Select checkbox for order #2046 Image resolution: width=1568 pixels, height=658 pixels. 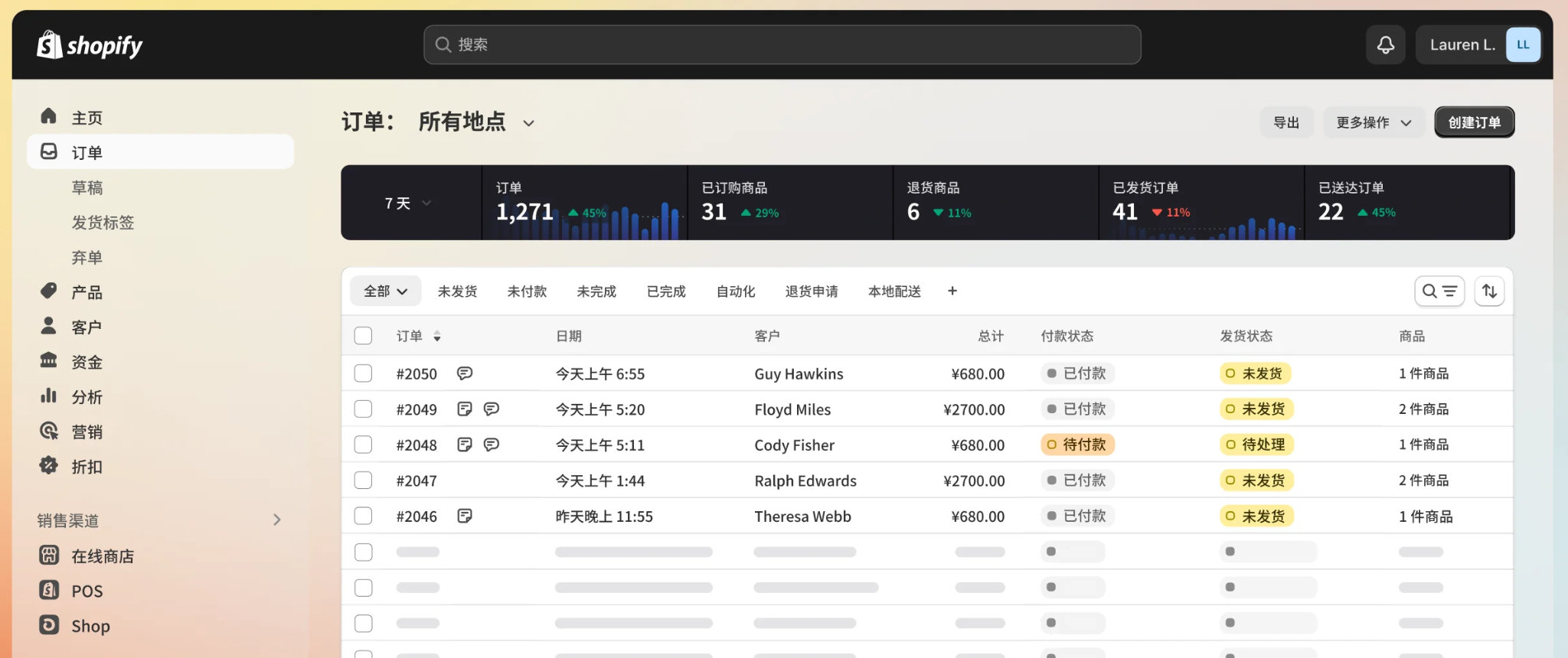pyautogui.click(x=364, y=516)
